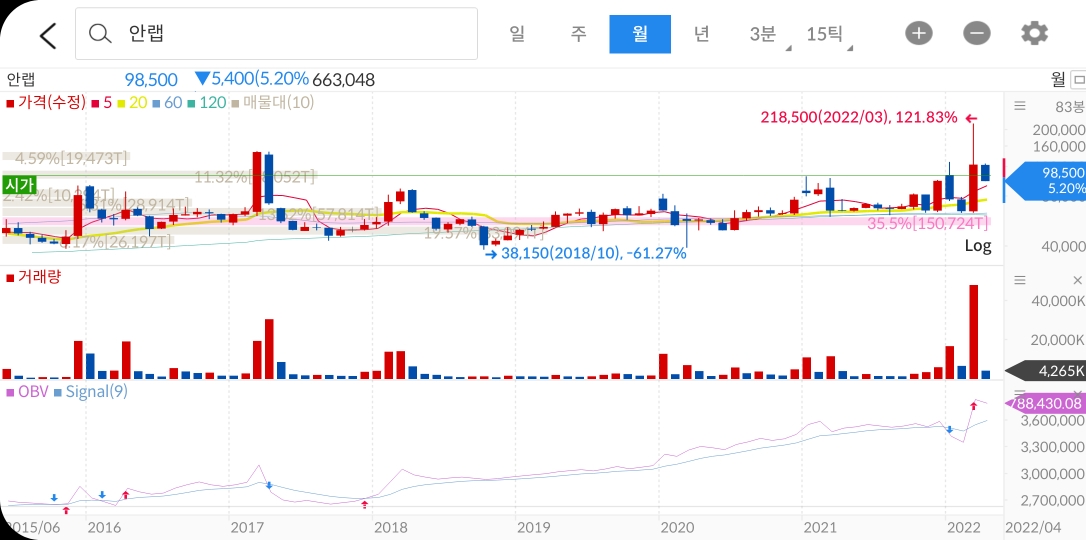Tap the 218,500(2022/03) high price label

pyautogui.click(x=859, y=118)
